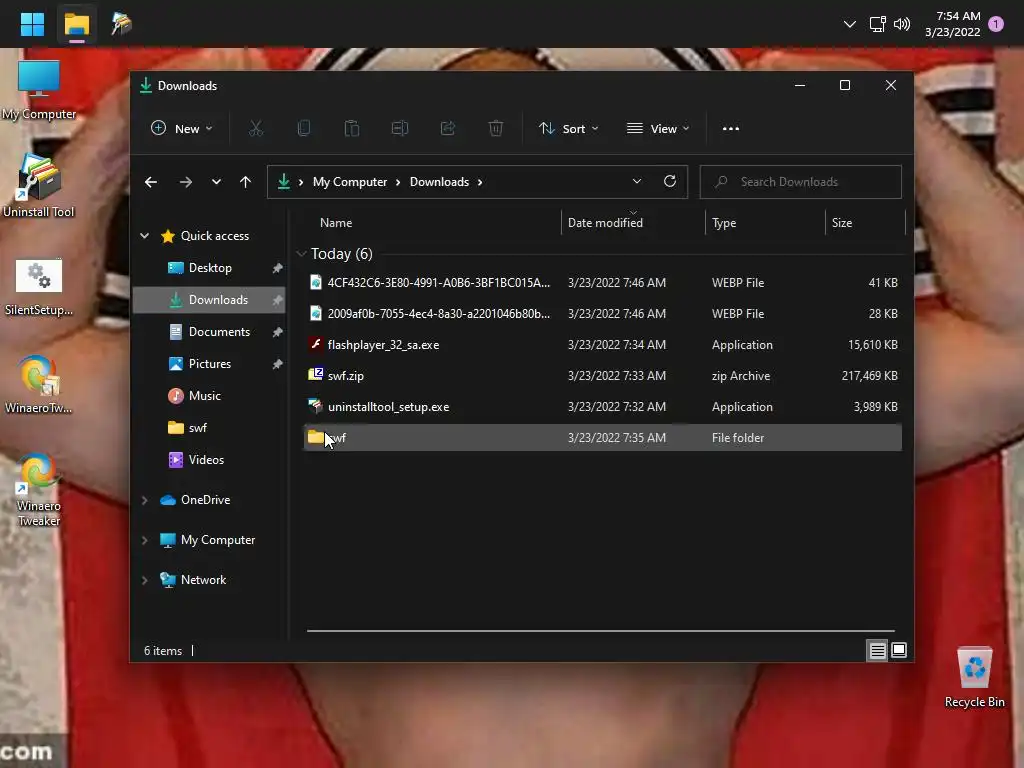The width and height of the screenshot is (1024, 768).
Task: Select My Computer desktop icon
Action: tap(39, 90)
